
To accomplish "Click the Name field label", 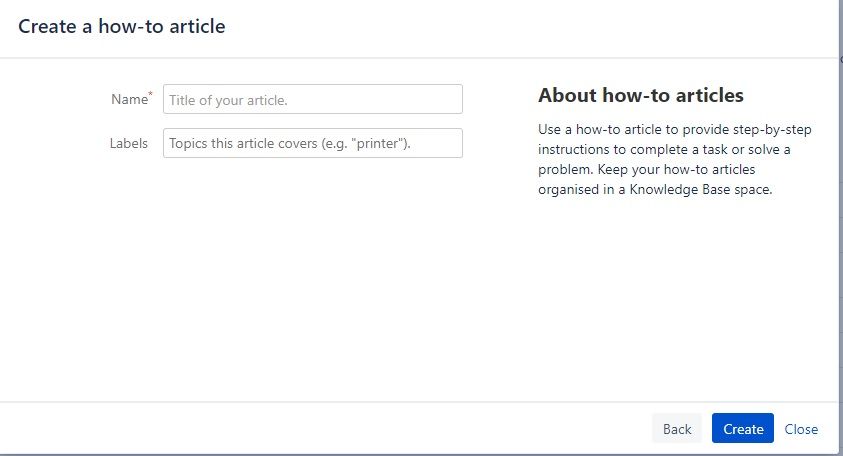I will 131,99.
